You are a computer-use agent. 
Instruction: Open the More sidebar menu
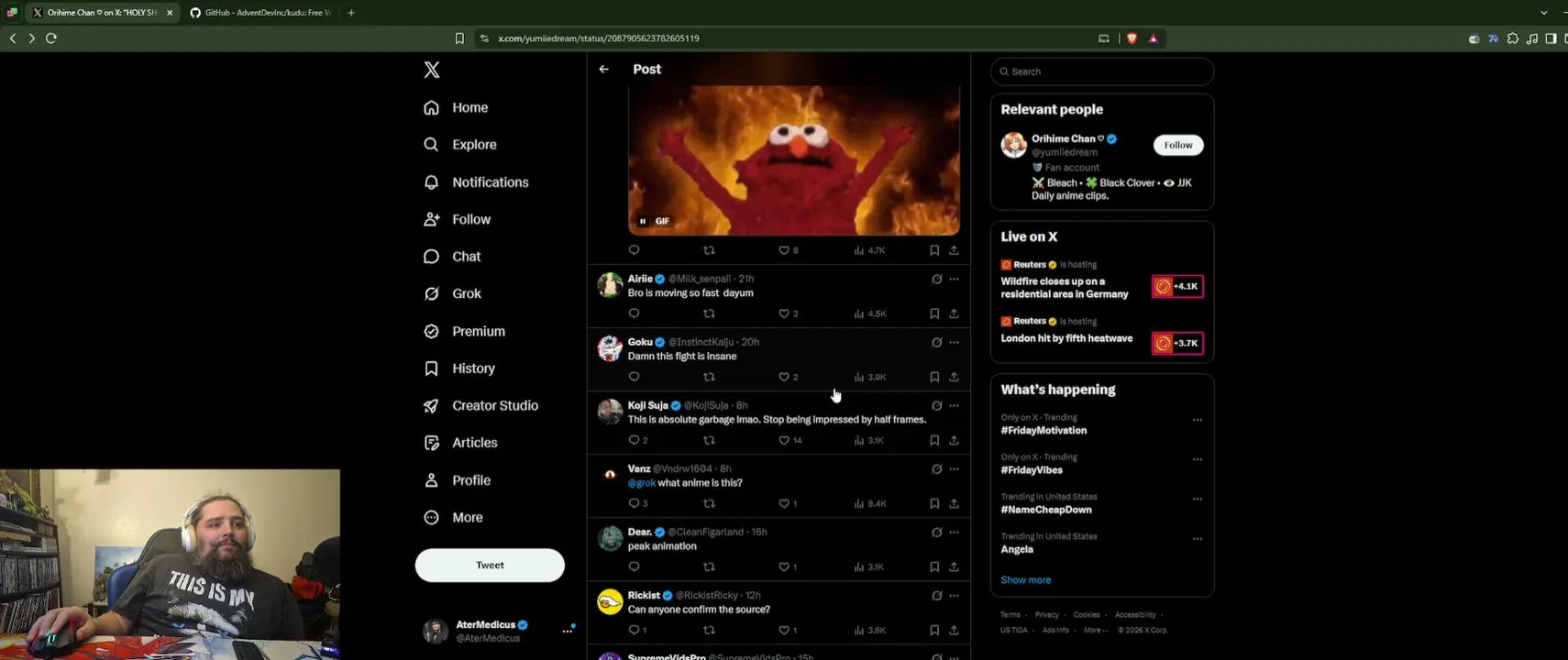[454, 517]
